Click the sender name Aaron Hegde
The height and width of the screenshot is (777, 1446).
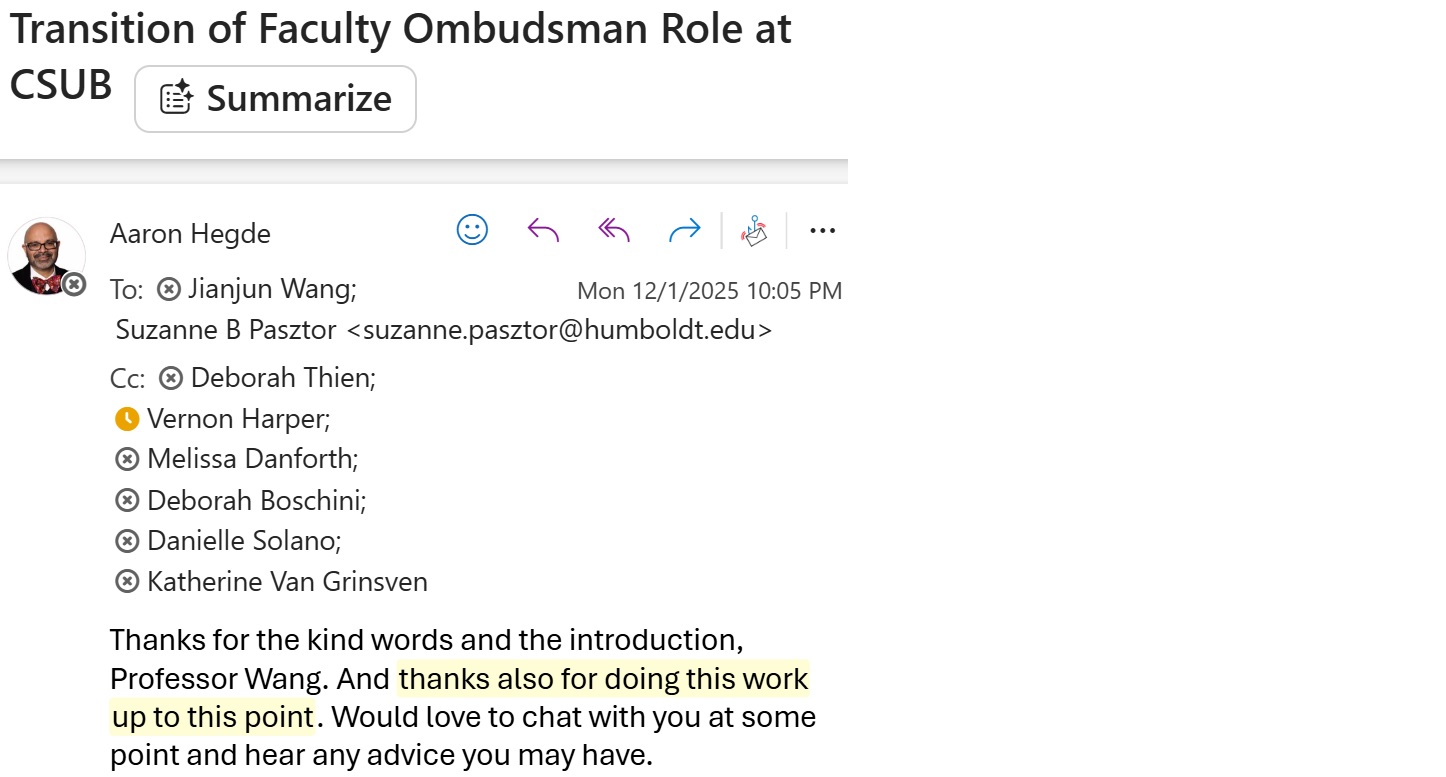click(x=190, y=233)
